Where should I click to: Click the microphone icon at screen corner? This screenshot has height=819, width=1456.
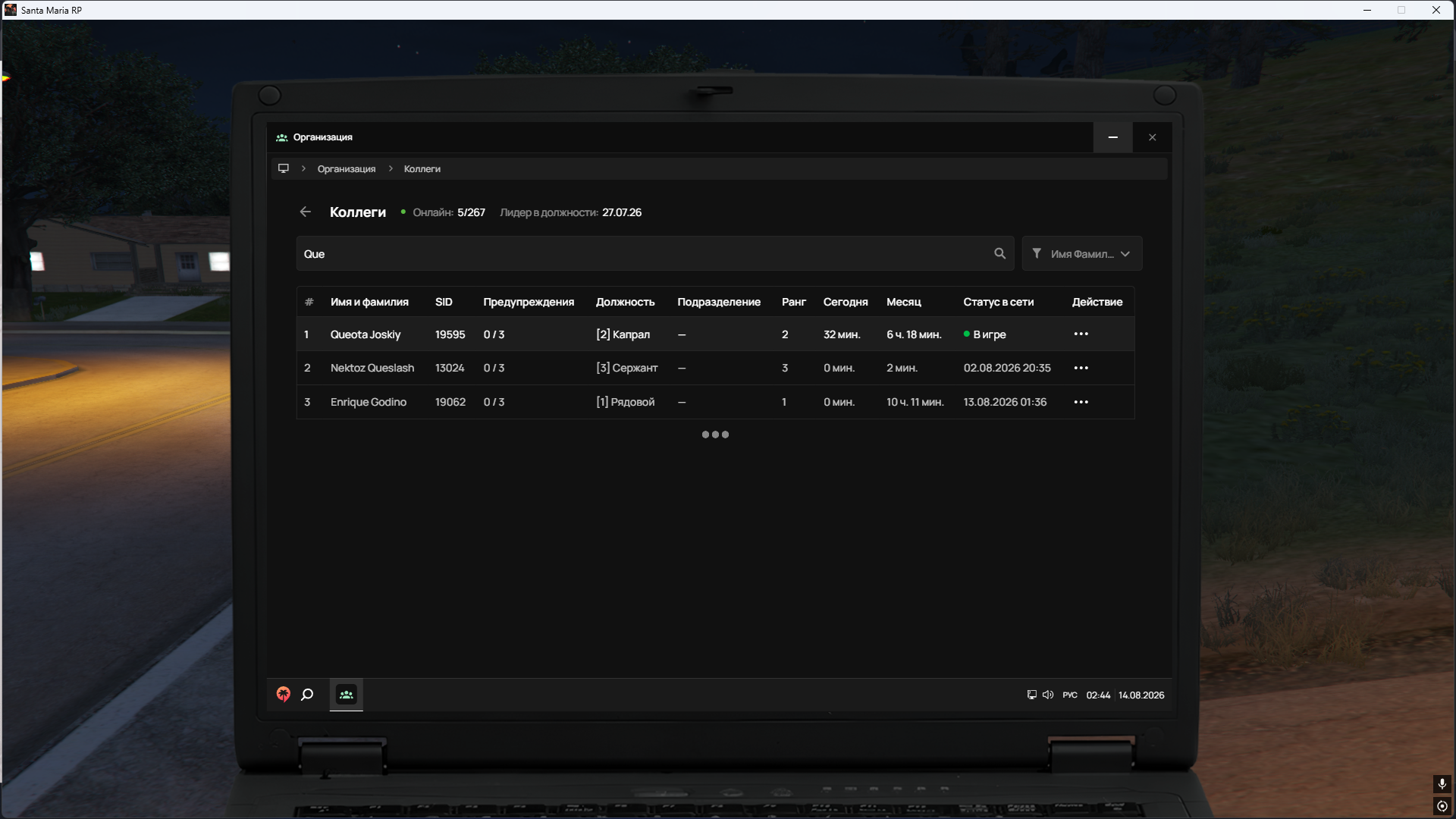[1442, 784]
